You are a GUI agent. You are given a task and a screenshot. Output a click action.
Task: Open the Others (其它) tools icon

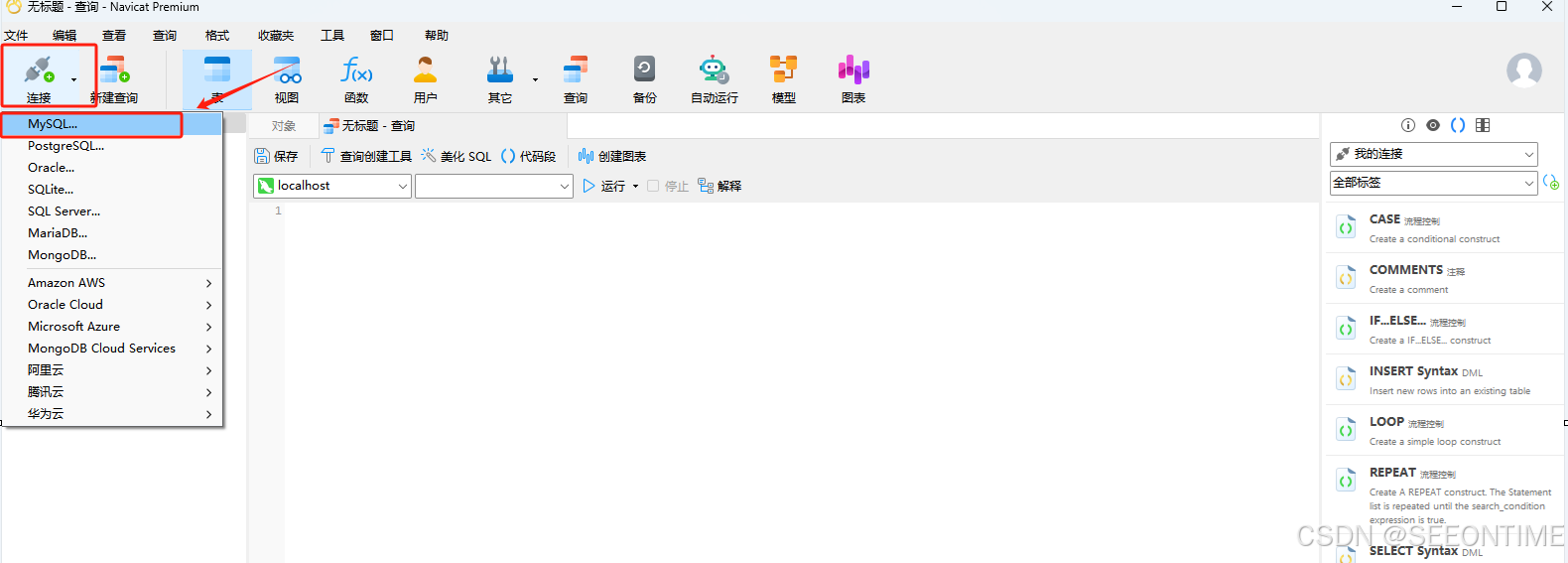(x=500, y=70)
